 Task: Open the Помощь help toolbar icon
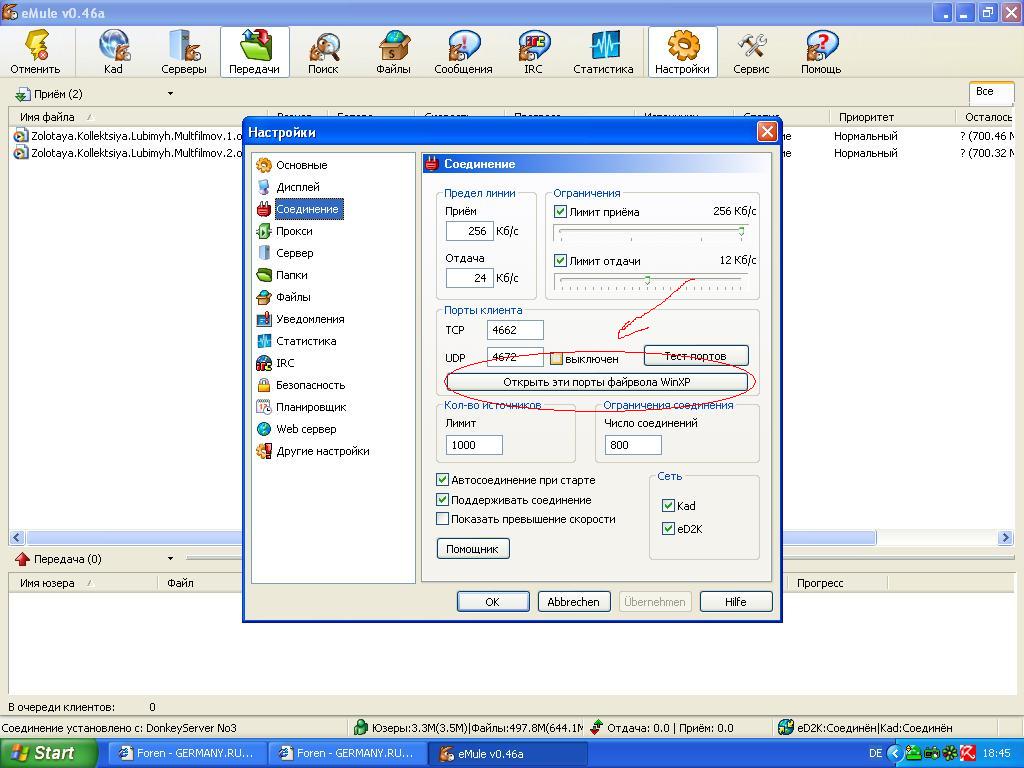pyautogui.click(x=821, y=52)
